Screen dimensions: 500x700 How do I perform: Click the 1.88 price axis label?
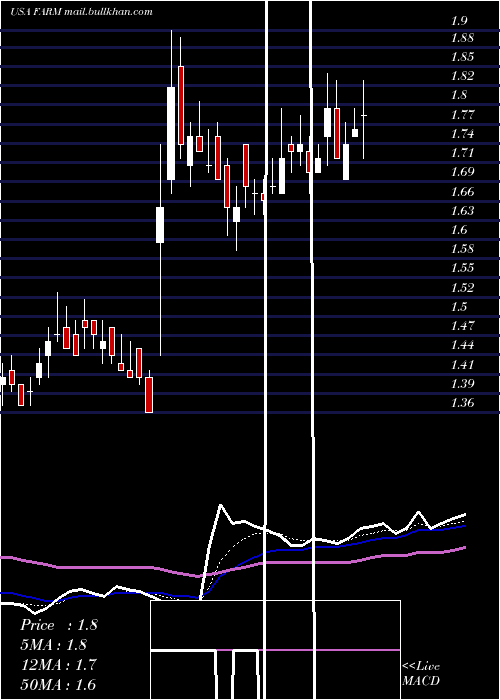click(x=462, y=38)
